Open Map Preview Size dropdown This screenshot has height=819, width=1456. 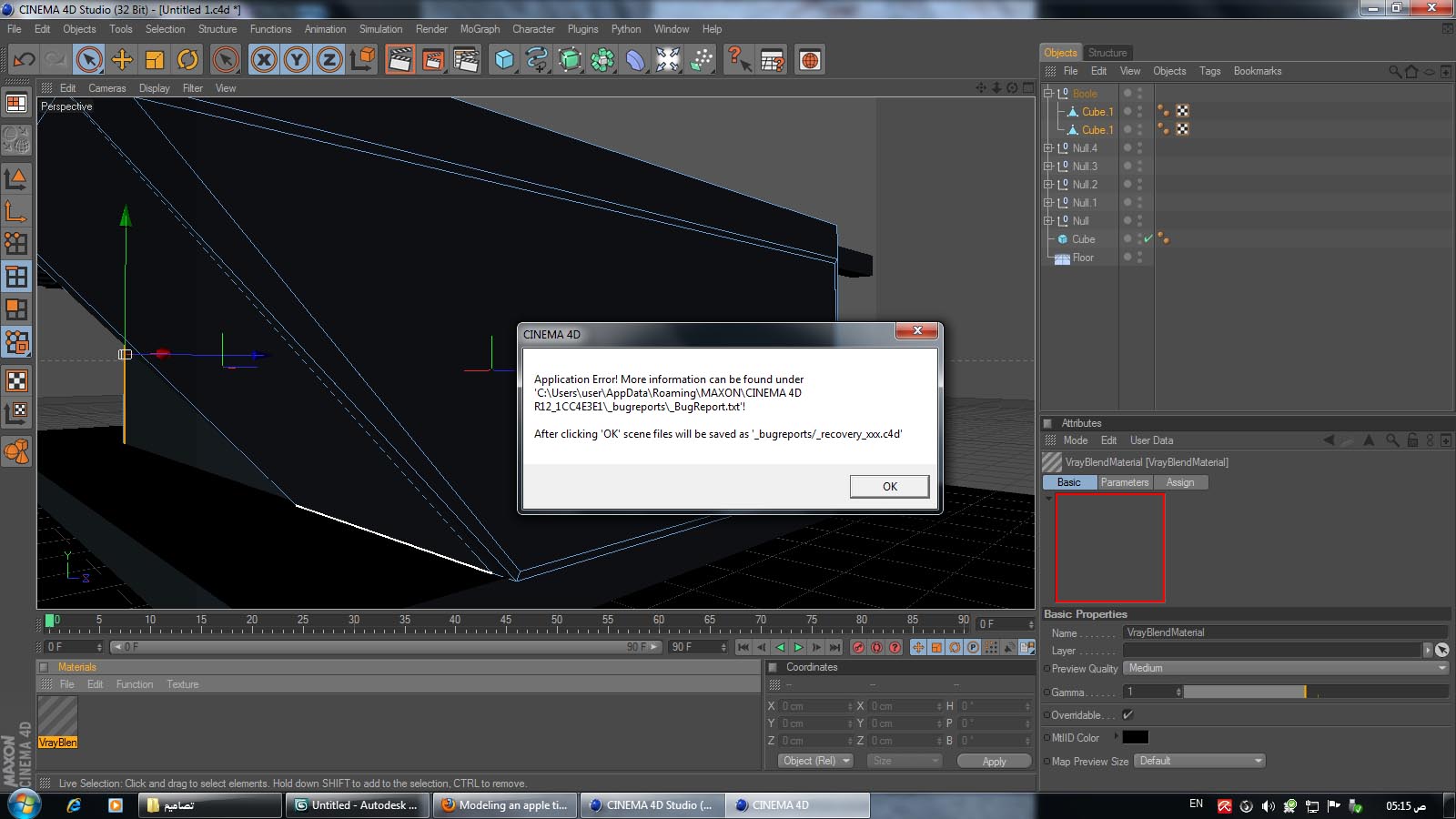click(1199, 761)
